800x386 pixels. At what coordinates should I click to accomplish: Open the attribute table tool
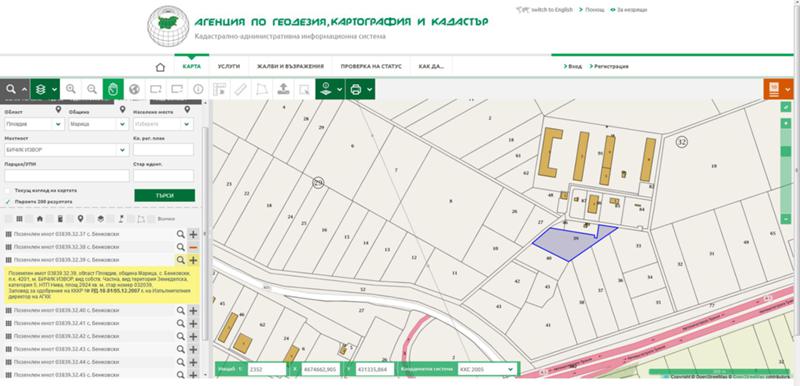click(x=219, y=89)
